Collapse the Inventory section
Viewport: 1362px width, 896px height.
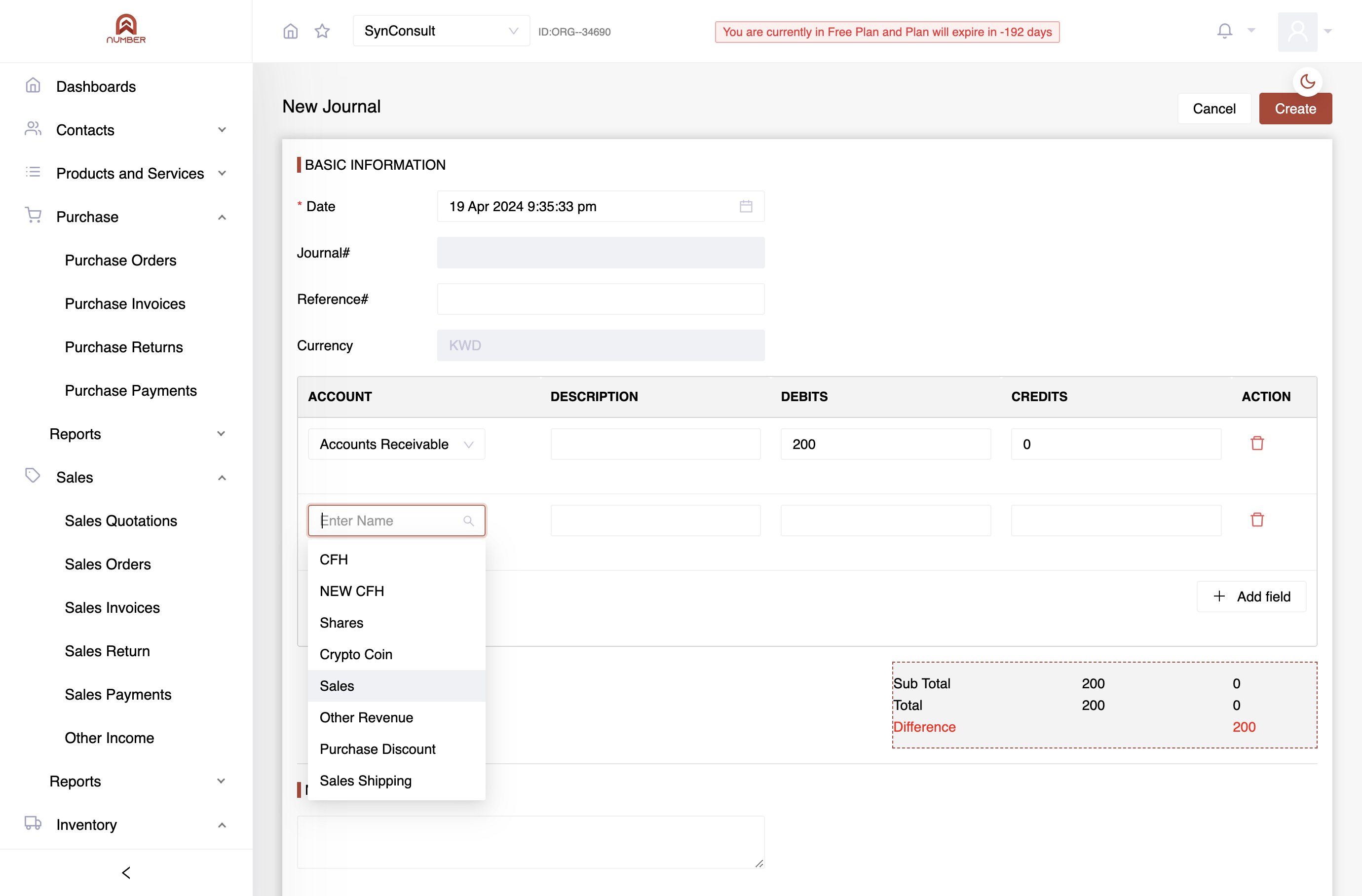[126, 824]
